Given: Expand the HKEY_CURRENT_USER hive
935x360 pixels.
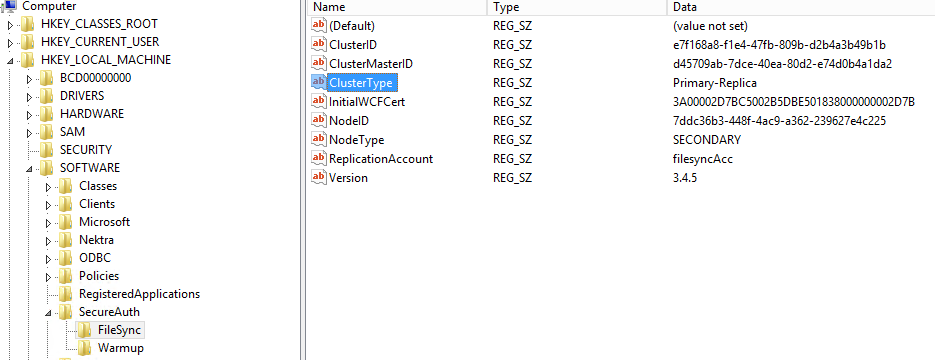Looking at the screenshot, I should 10,43.
